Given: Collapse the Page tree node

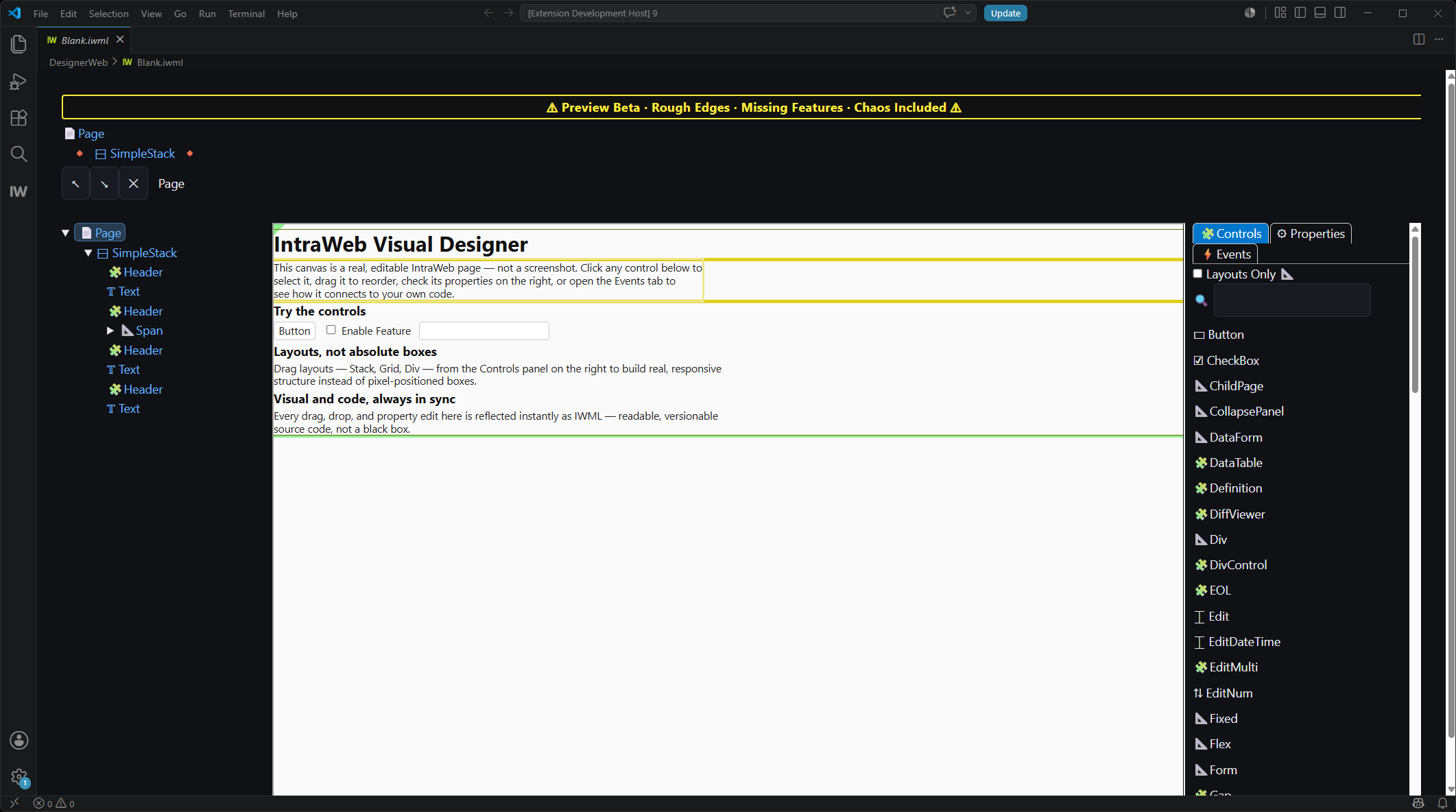Looking at the screenshot, I should pos(65,233).
